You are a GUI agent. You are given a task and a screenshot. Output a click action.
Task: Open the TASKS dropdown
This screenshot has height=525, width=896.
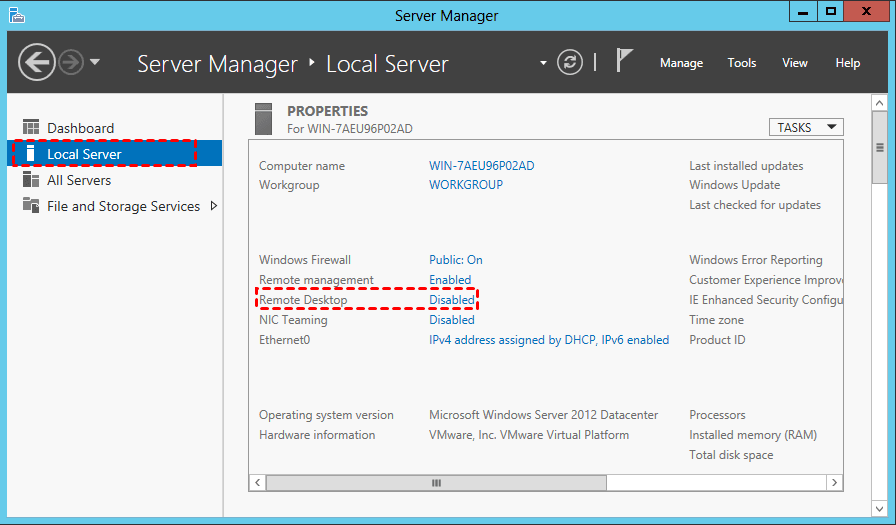point(805,127)
